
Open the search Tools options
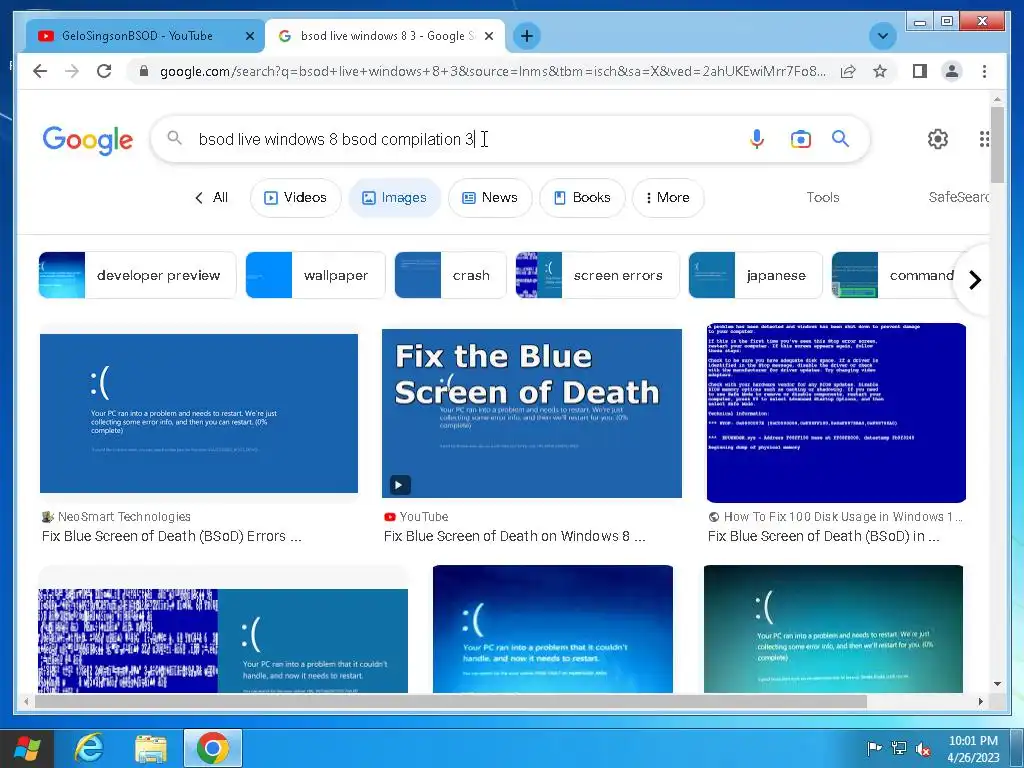[x=822, y=197]
